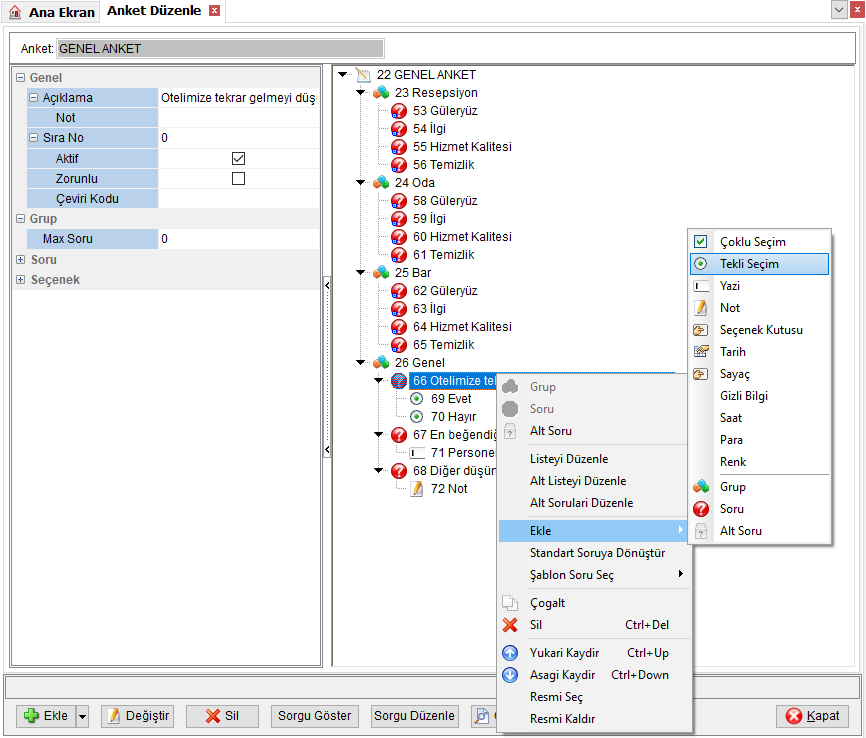Click the home icon on the Ana Ekran tab

(15, 12)
